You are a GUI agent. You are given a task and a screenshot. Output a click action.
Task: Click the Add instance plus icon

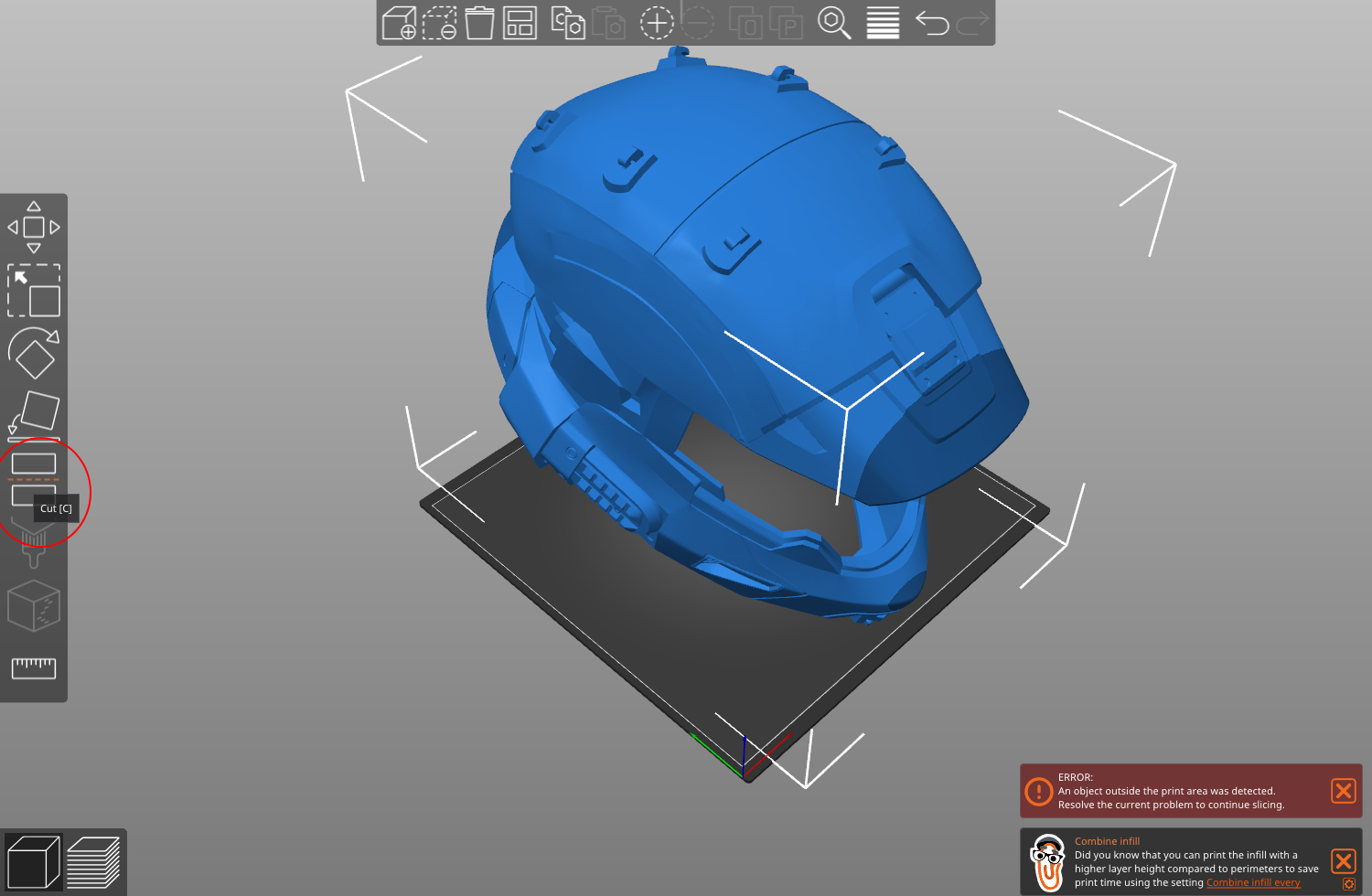(657, 23)
